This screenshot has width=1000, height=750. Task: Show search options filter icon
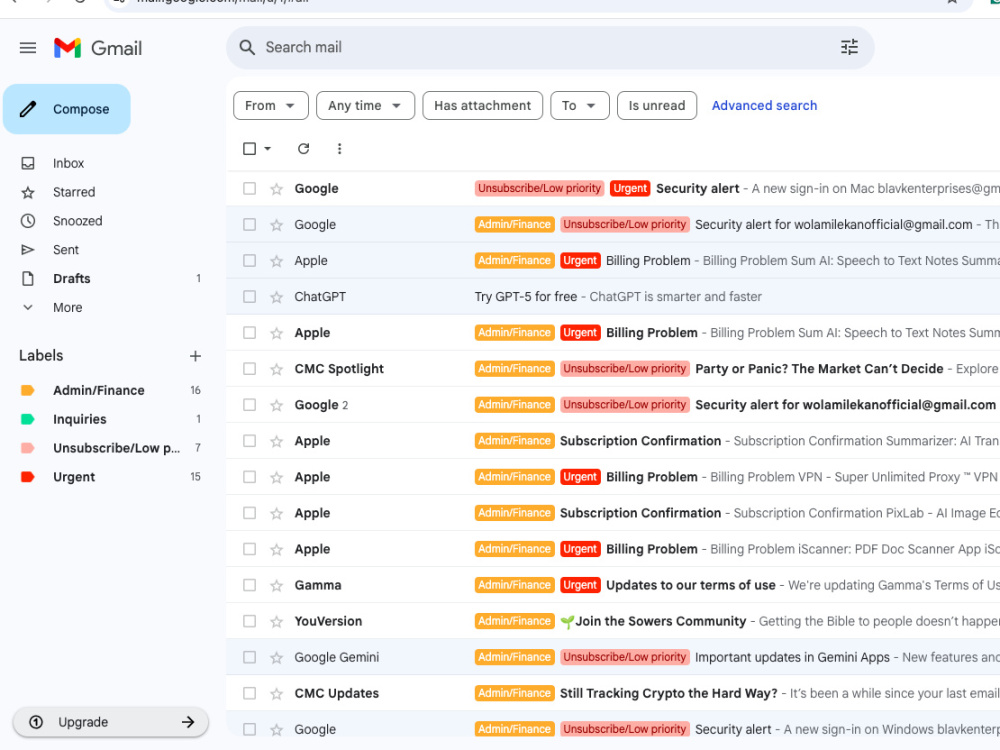click(849, 47)
